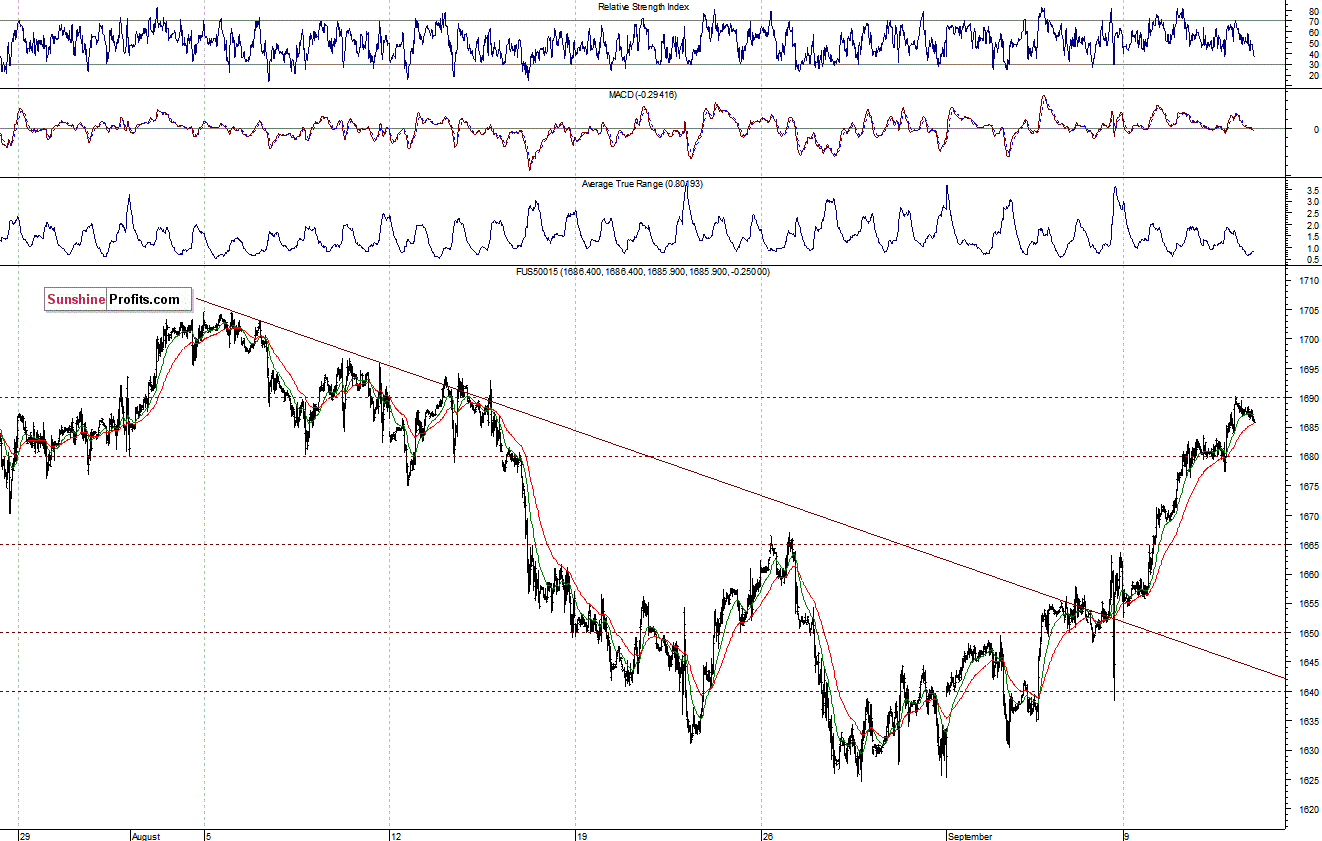
Task: Click the SunshineProfits.com logo
Action: pos(118,299)
